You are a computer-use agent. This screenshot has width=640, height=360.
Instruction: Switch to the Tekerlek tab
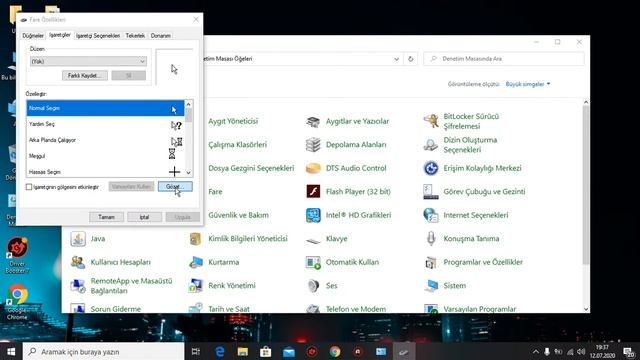[x=135, y=36]
